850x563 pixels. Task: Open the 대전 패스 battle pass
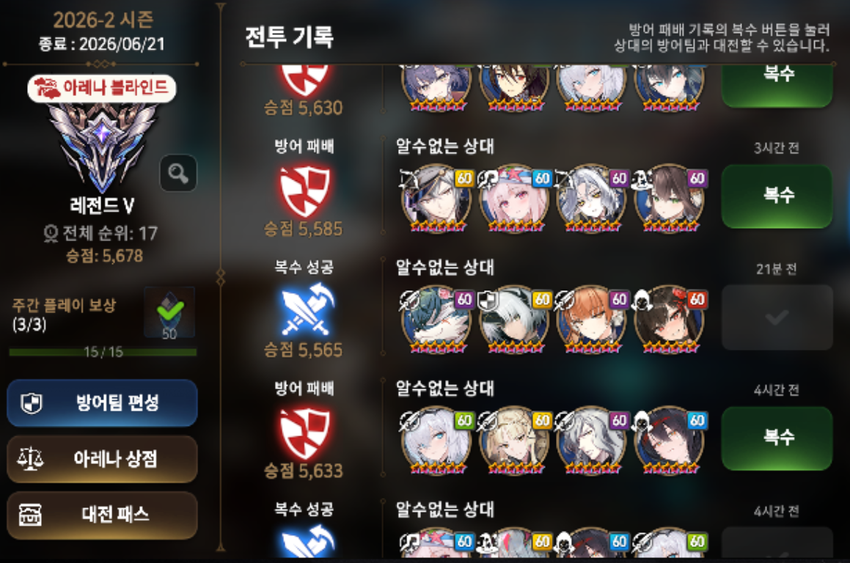(x=102, y=515)
